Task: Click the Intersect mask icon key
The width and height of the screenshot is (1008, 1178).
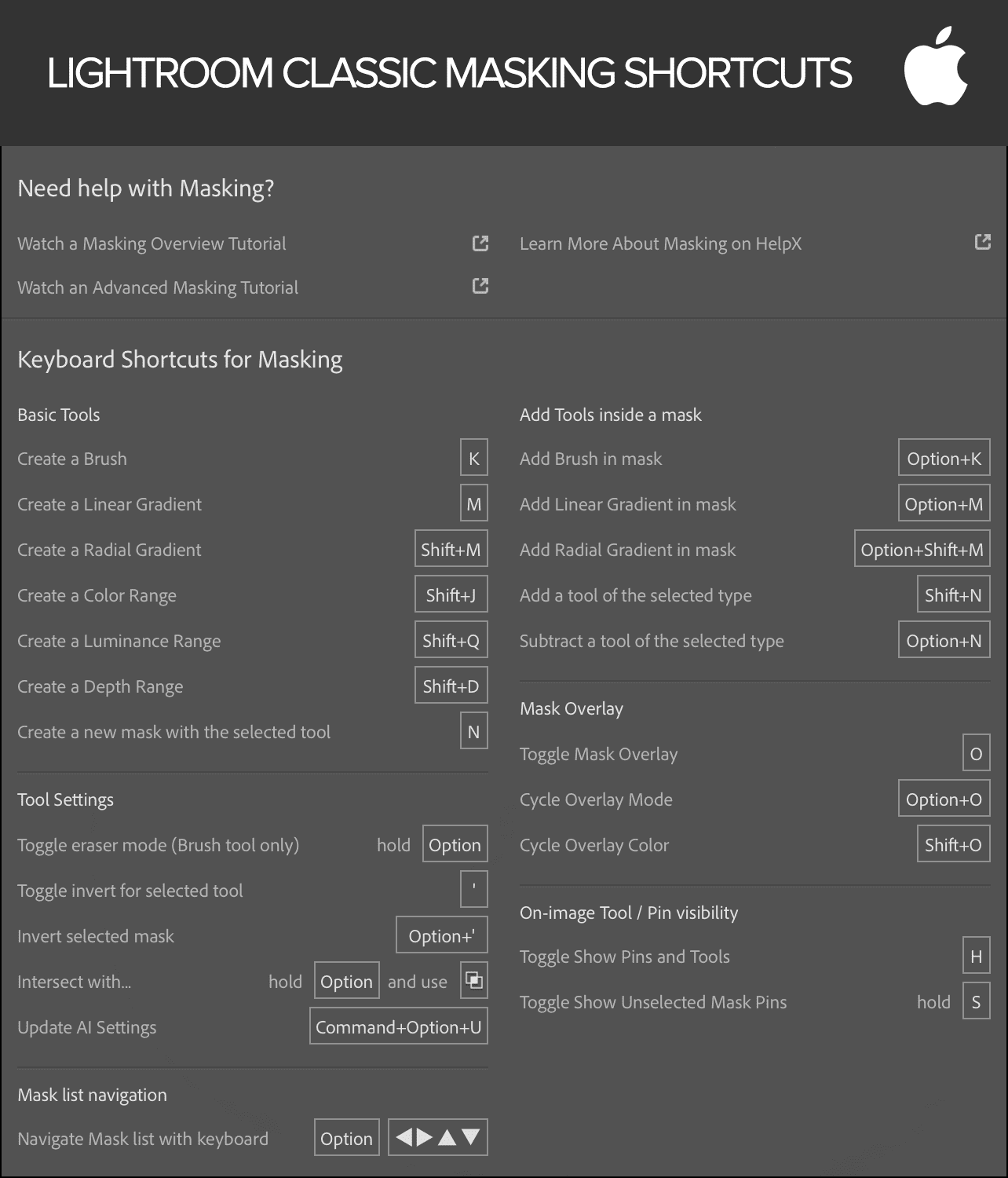Action: [474, 980]
